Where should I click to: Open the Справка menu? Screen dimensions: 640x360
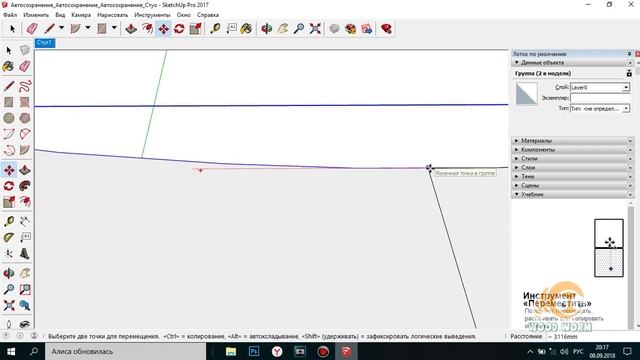(208, 15)
